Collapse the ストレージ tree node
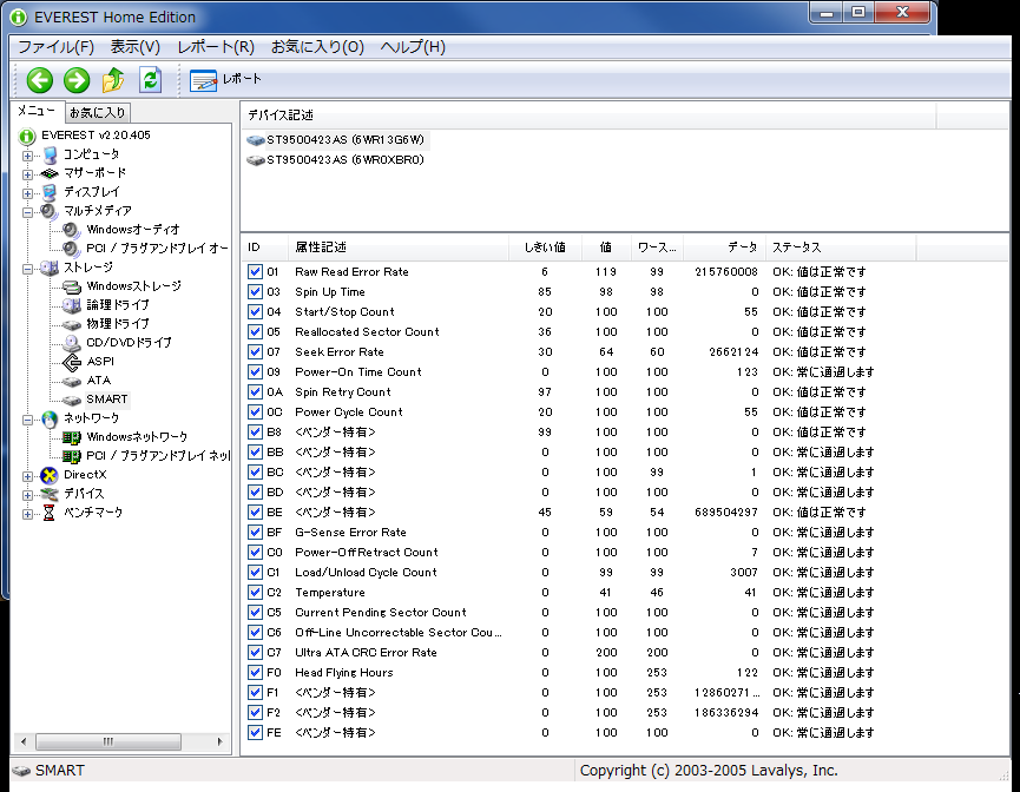This screenshot has width=1020, height=792. click(27, 268)
